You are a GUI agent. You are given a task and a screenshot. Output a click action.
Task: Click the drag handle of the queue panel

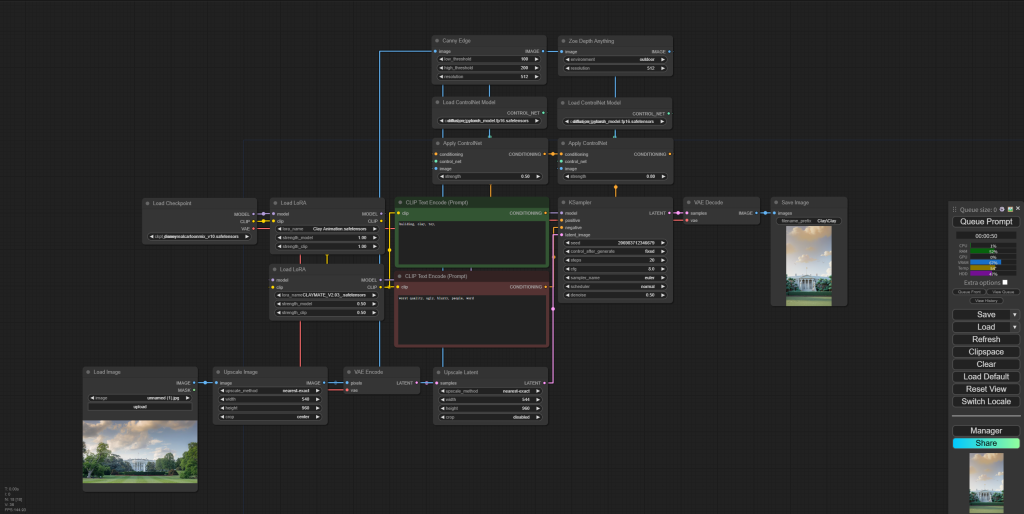click(954, 210)
